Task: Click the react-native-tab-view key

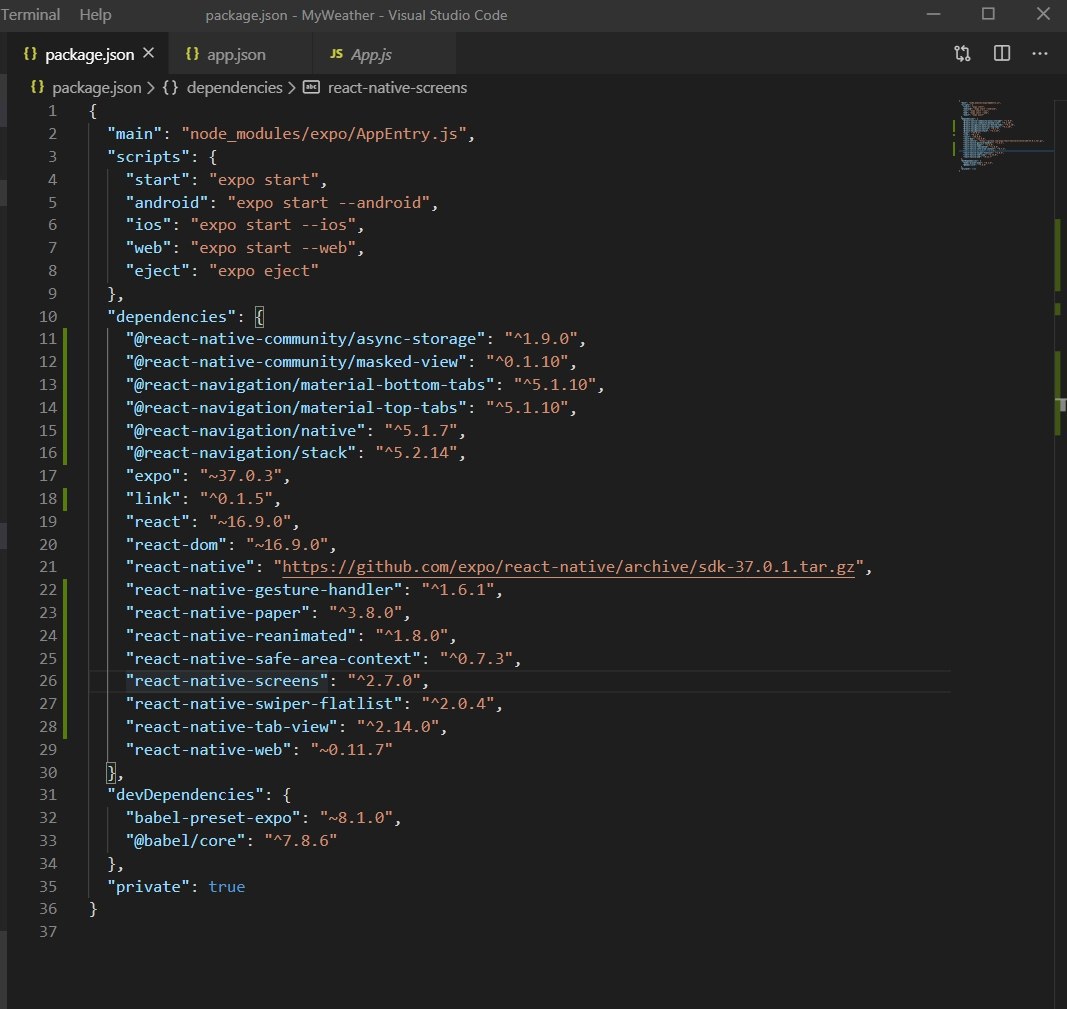Action: point(232,727)
